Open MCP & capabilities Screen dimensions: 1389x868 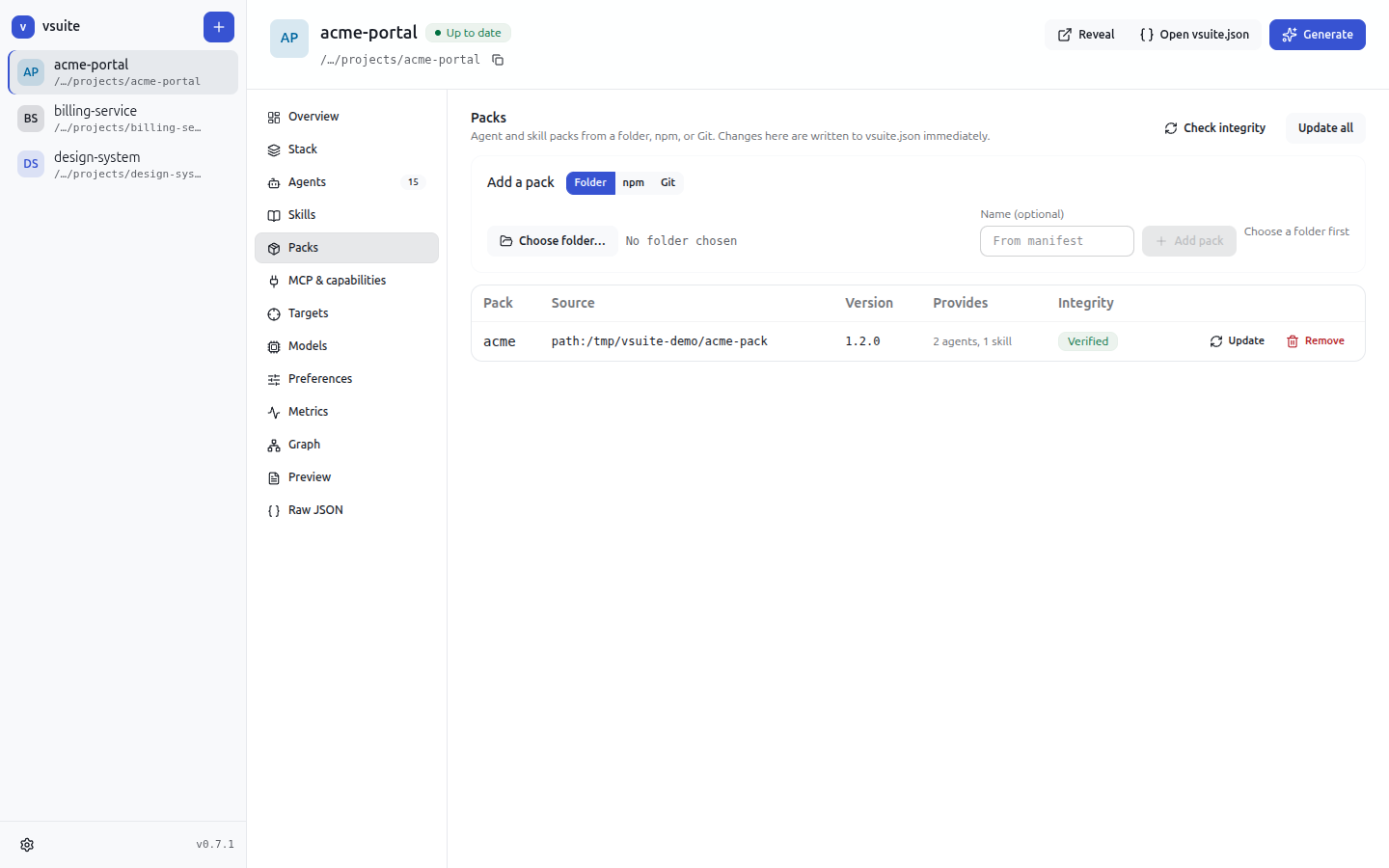346,281
